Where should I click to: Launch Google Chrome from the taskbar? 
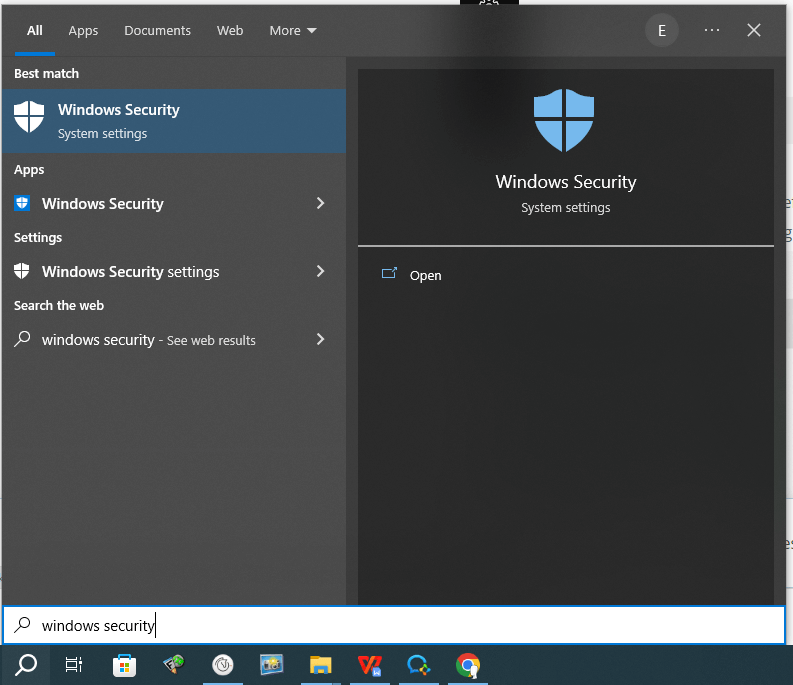pyautogui.click(x=467, y=665)
